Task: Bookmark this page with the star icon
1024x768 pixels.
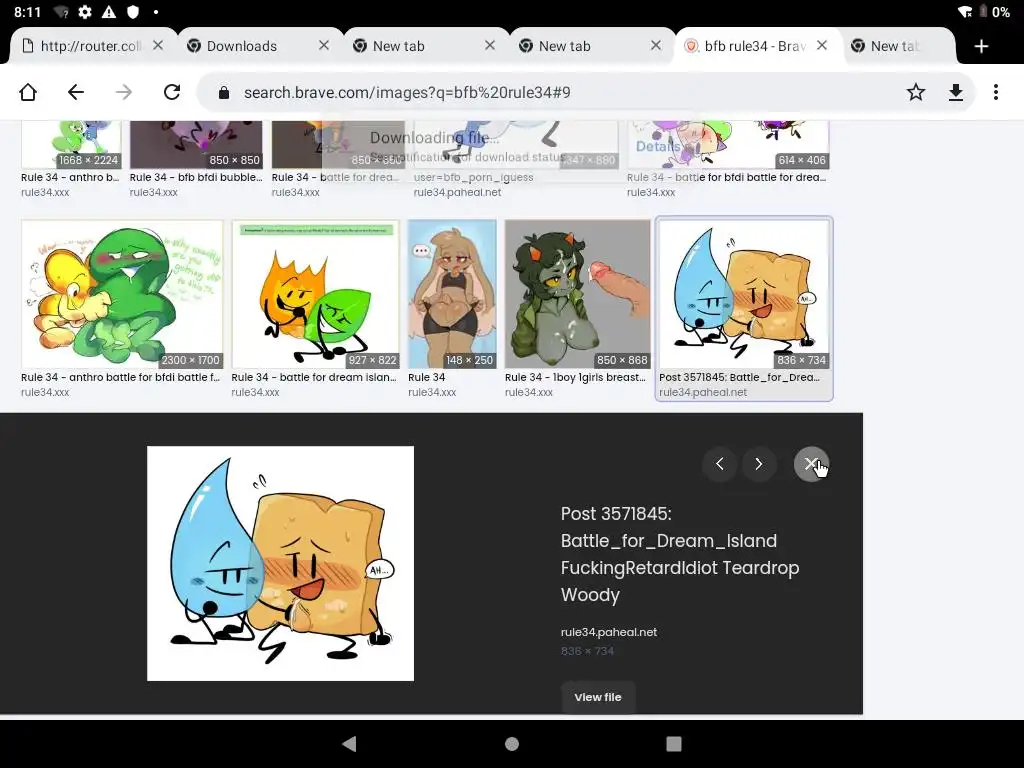Action: coord(916,92)
